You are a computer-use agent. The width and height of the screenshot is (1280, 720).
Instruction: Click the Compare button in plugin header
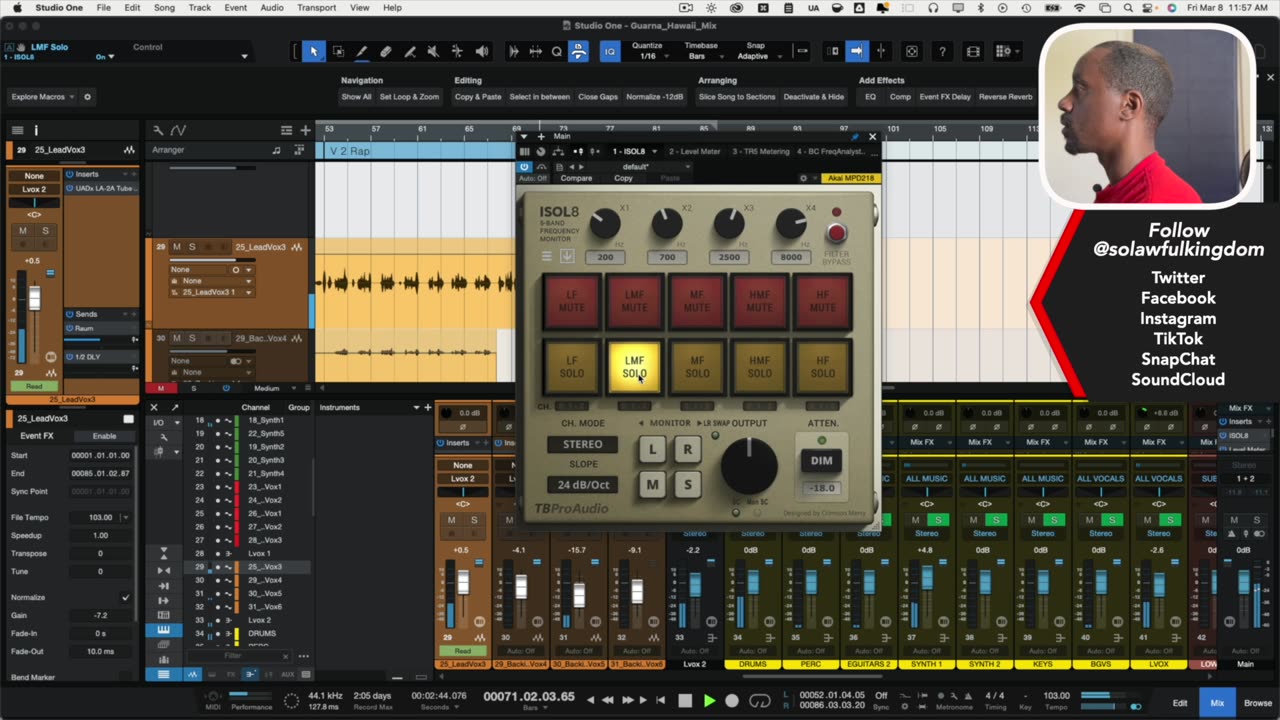(576, 178)
